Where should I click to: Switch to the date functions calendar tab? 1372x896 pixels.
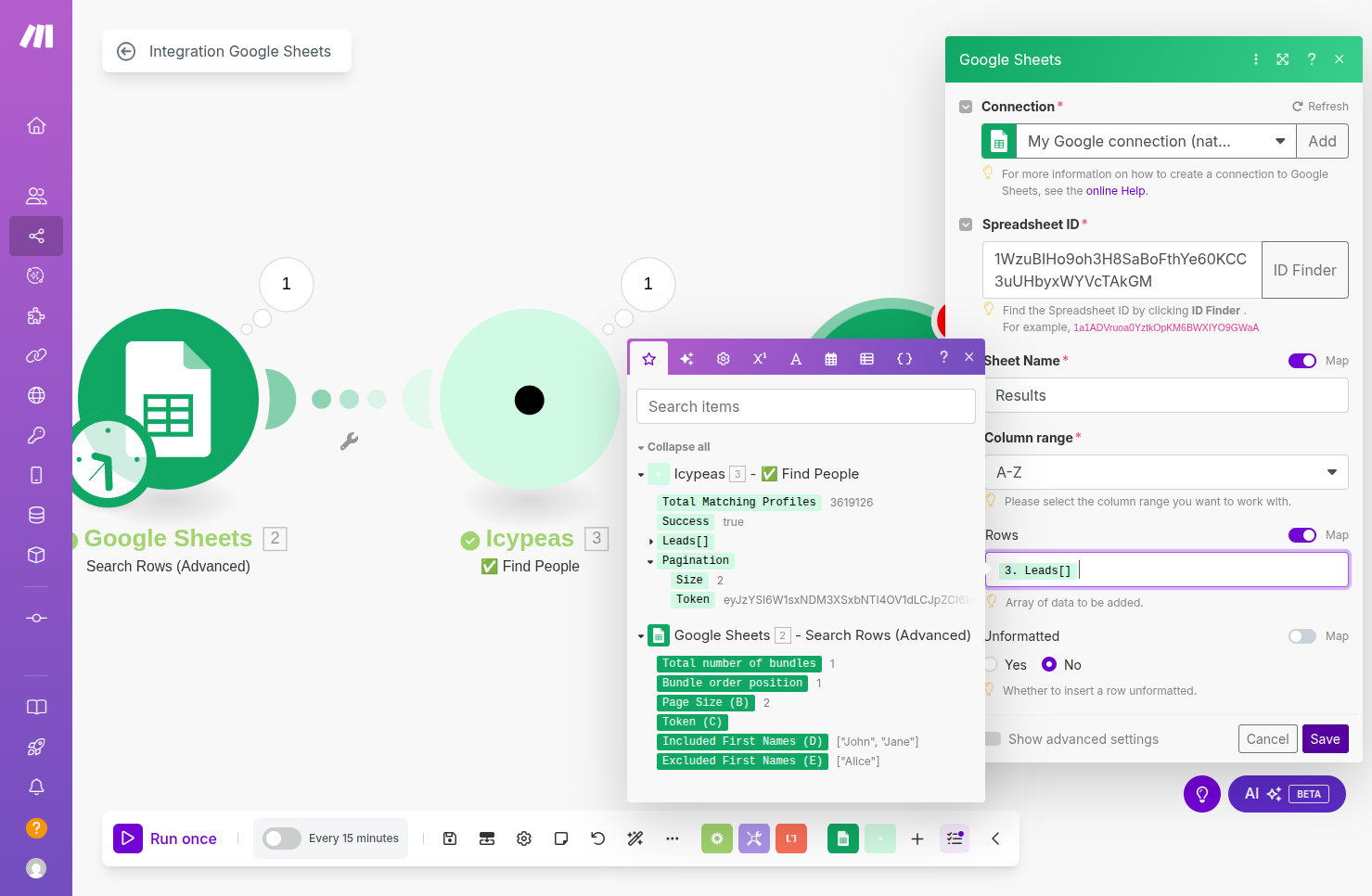pyautogui.click(x=831, y=359)
